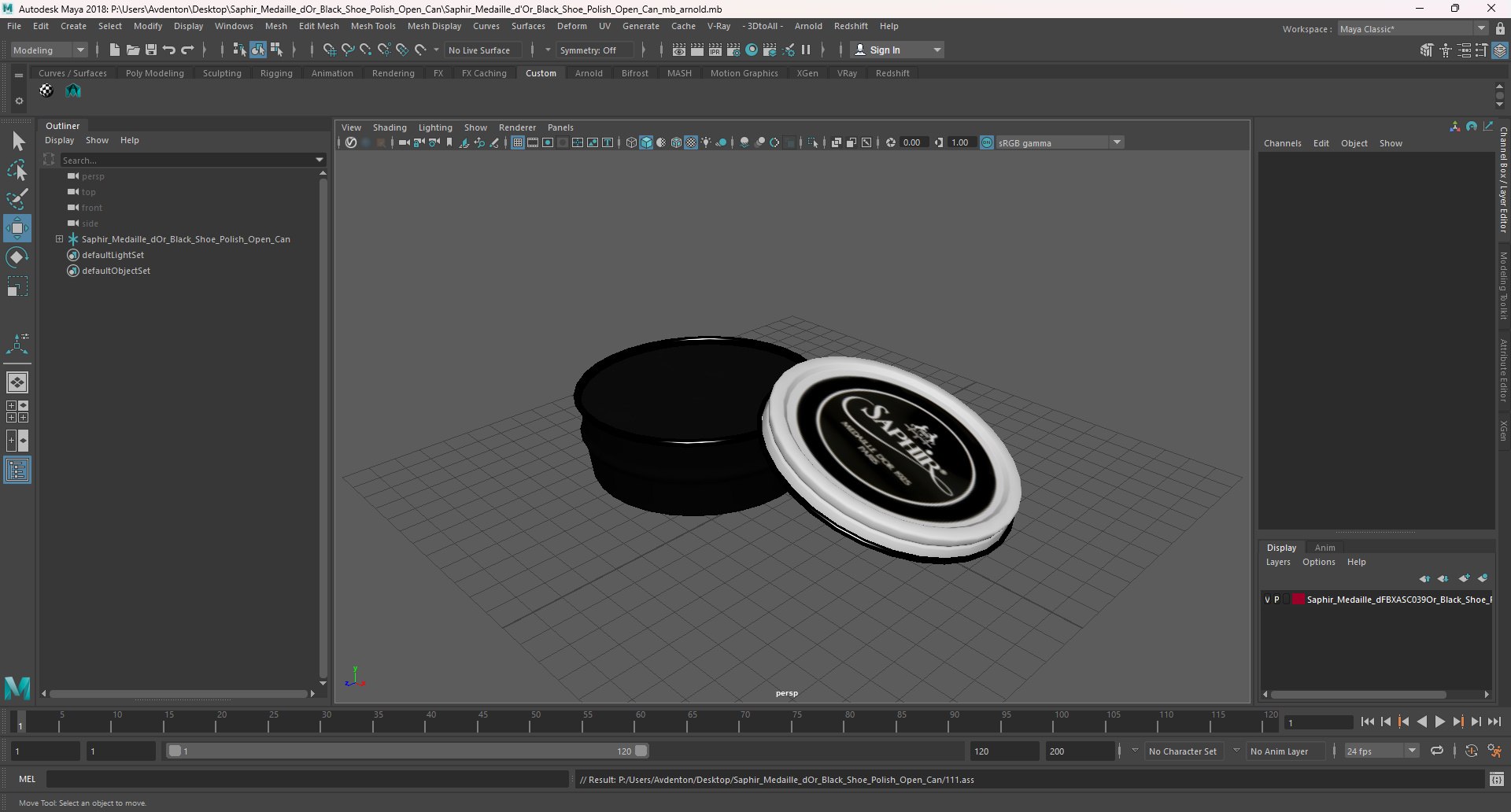1511x812 pixels.
Task: Open the Modeling menu set dropdown
Action: (49, 50)
